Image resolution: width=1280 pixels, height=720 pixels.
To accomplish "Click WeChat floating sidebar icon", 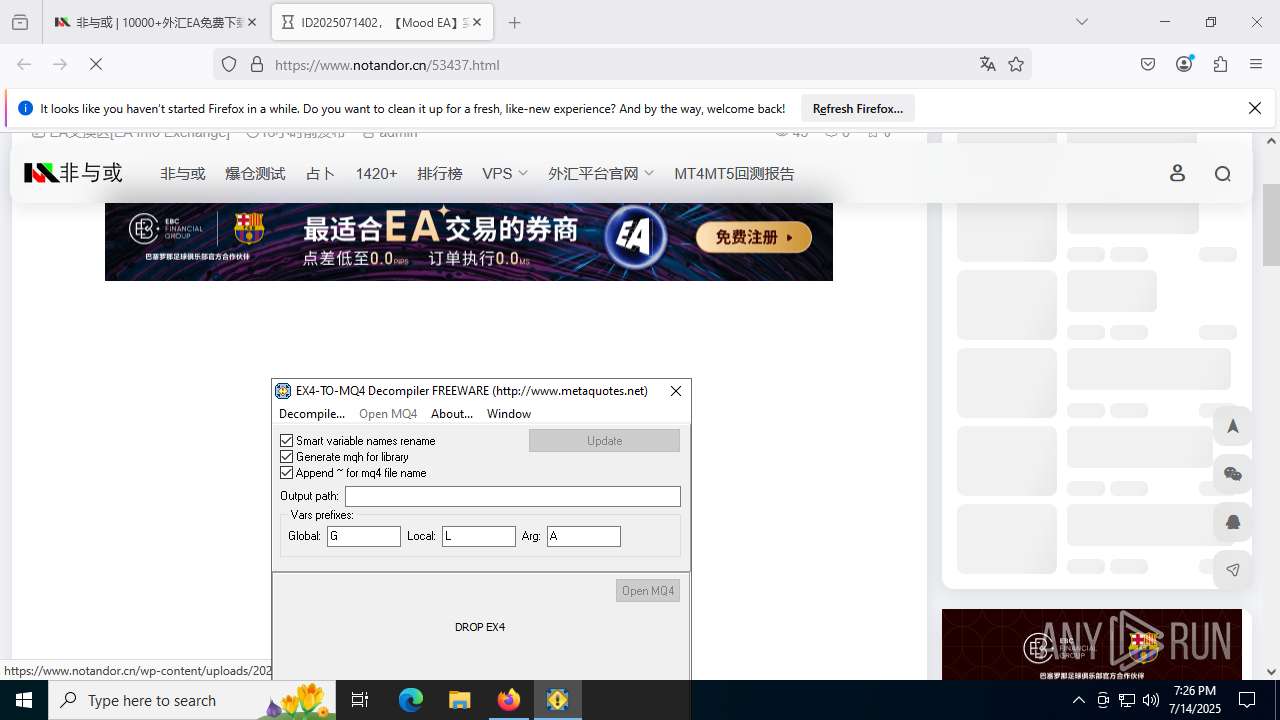I will [x=1232, y=474].
